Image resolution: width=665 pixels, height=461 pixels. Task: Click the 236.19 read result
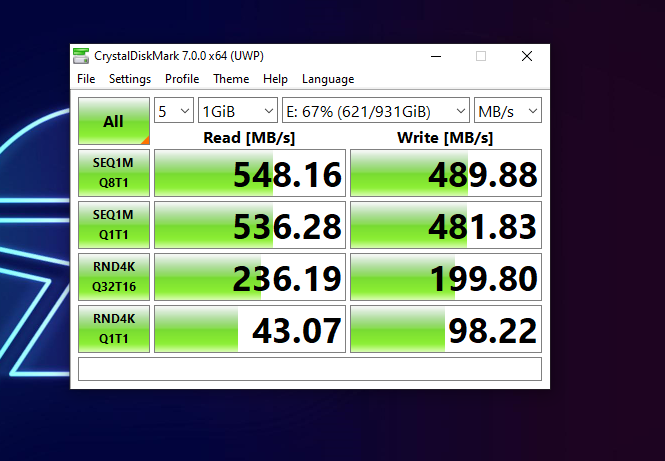click(250, 277)
